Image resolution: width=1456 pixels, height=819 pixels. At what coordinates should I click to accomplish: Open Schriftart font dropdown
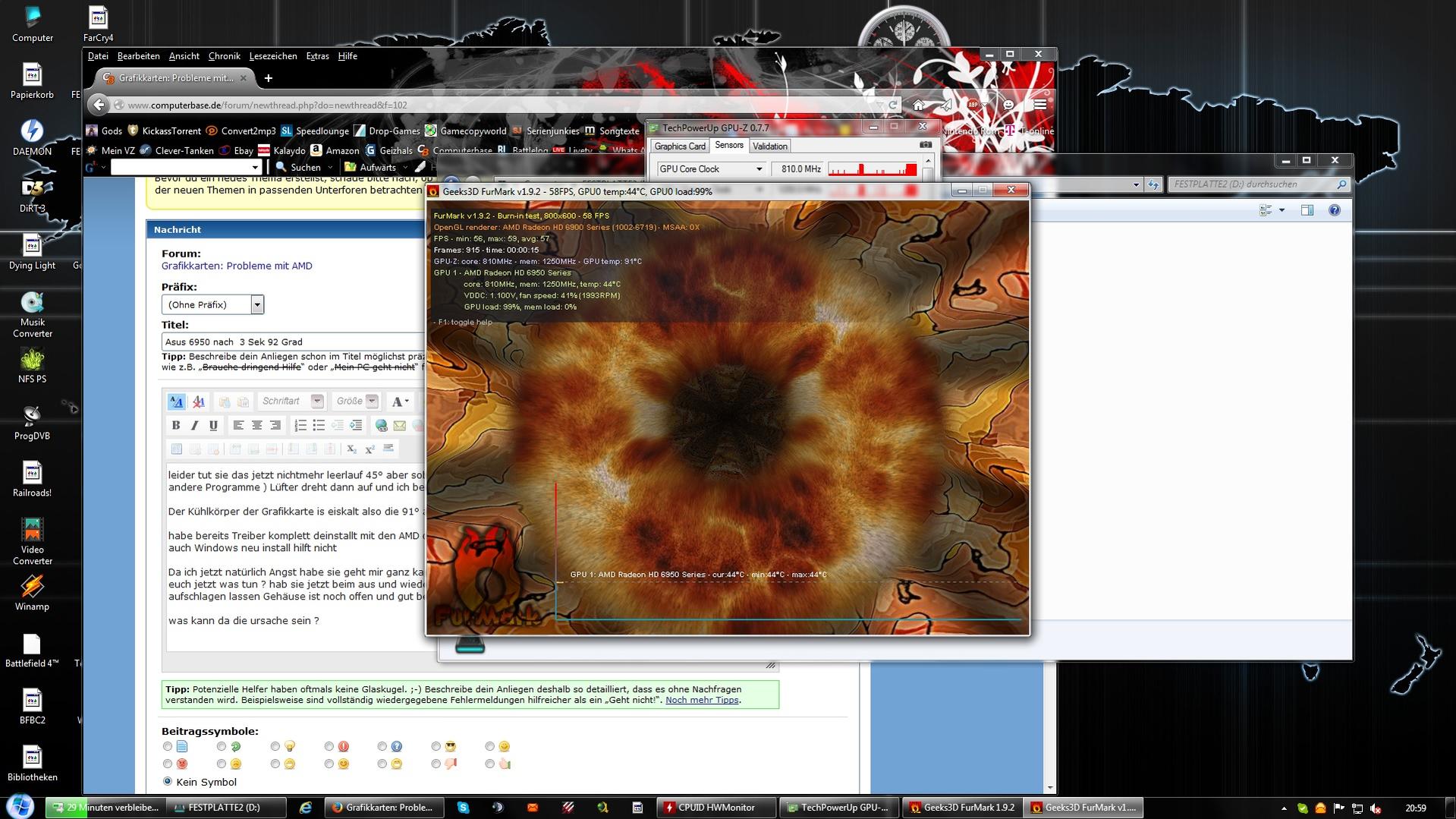291,402
